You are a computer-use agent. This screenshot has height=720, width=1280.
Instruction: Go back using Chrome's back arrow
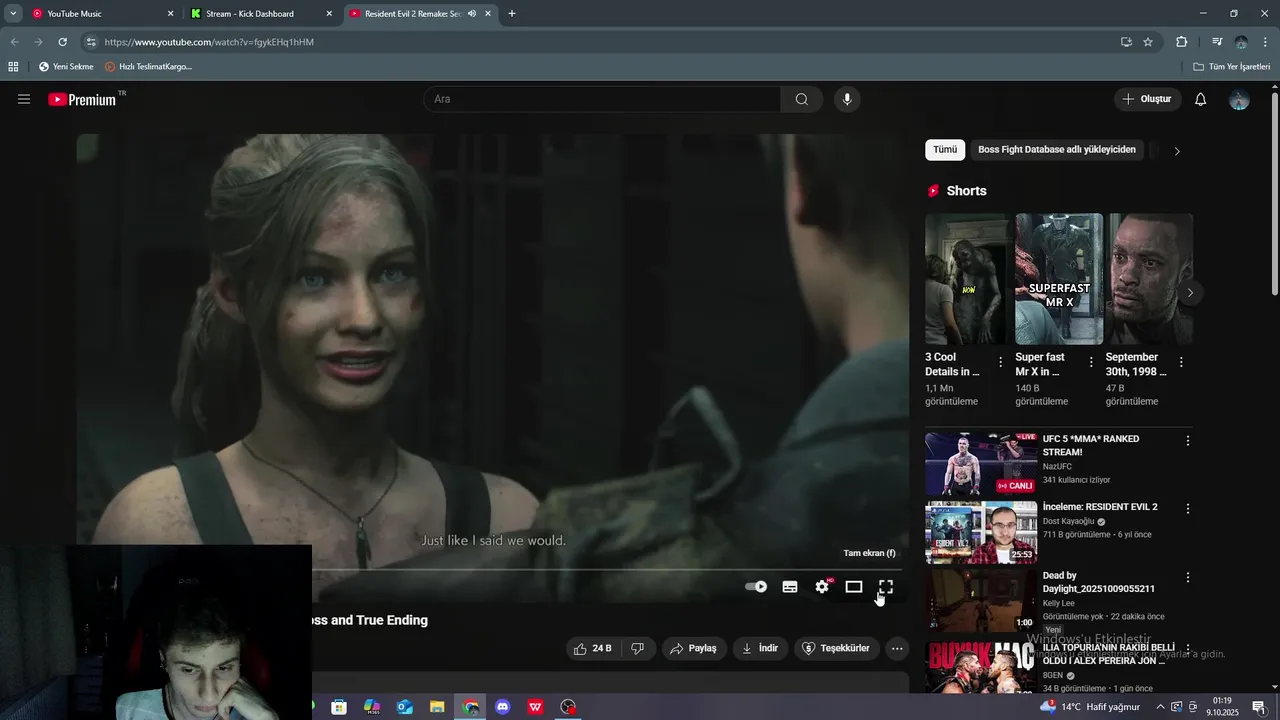[x=14, y=42]
